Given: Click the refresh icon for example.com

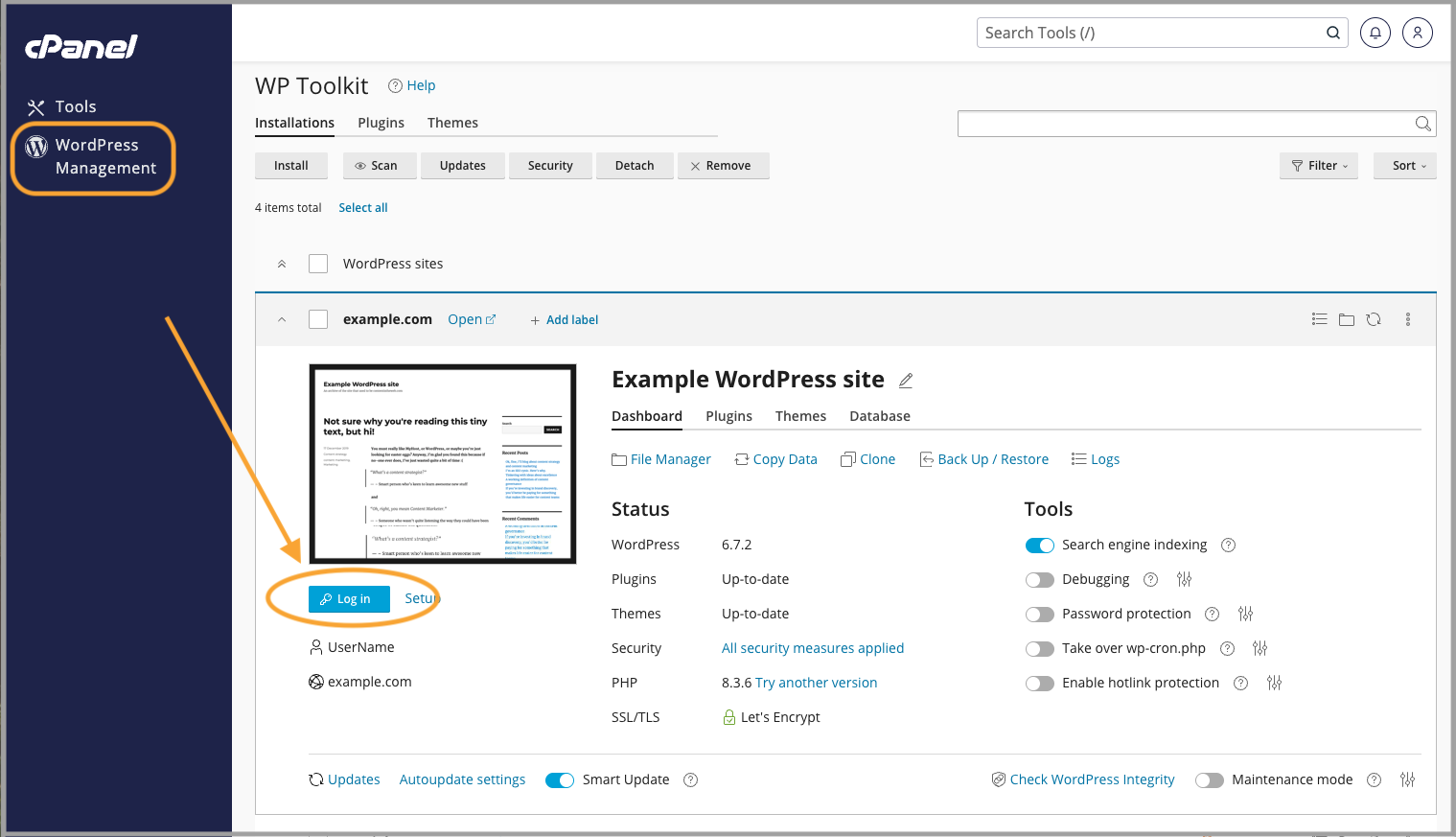Looking at the screenshot, I should pos(1374,319).
